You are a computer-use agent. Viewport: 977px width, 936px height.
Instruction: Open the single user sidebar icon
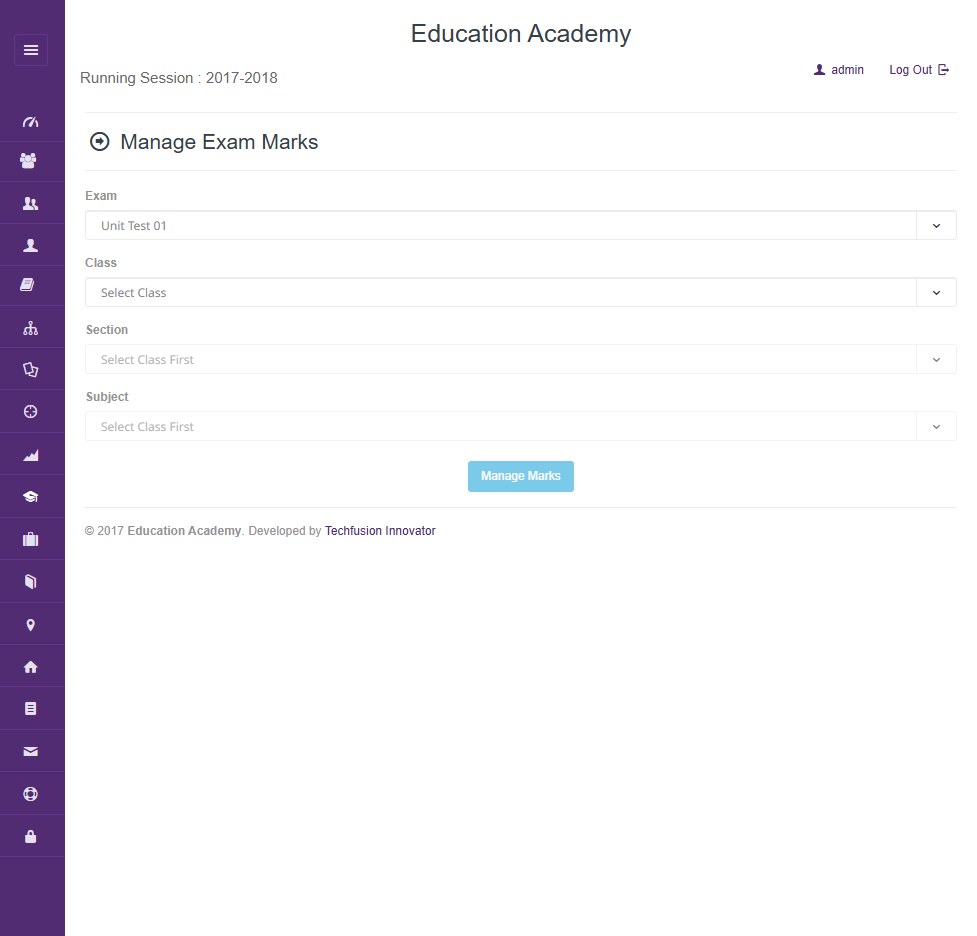point(31,246)
